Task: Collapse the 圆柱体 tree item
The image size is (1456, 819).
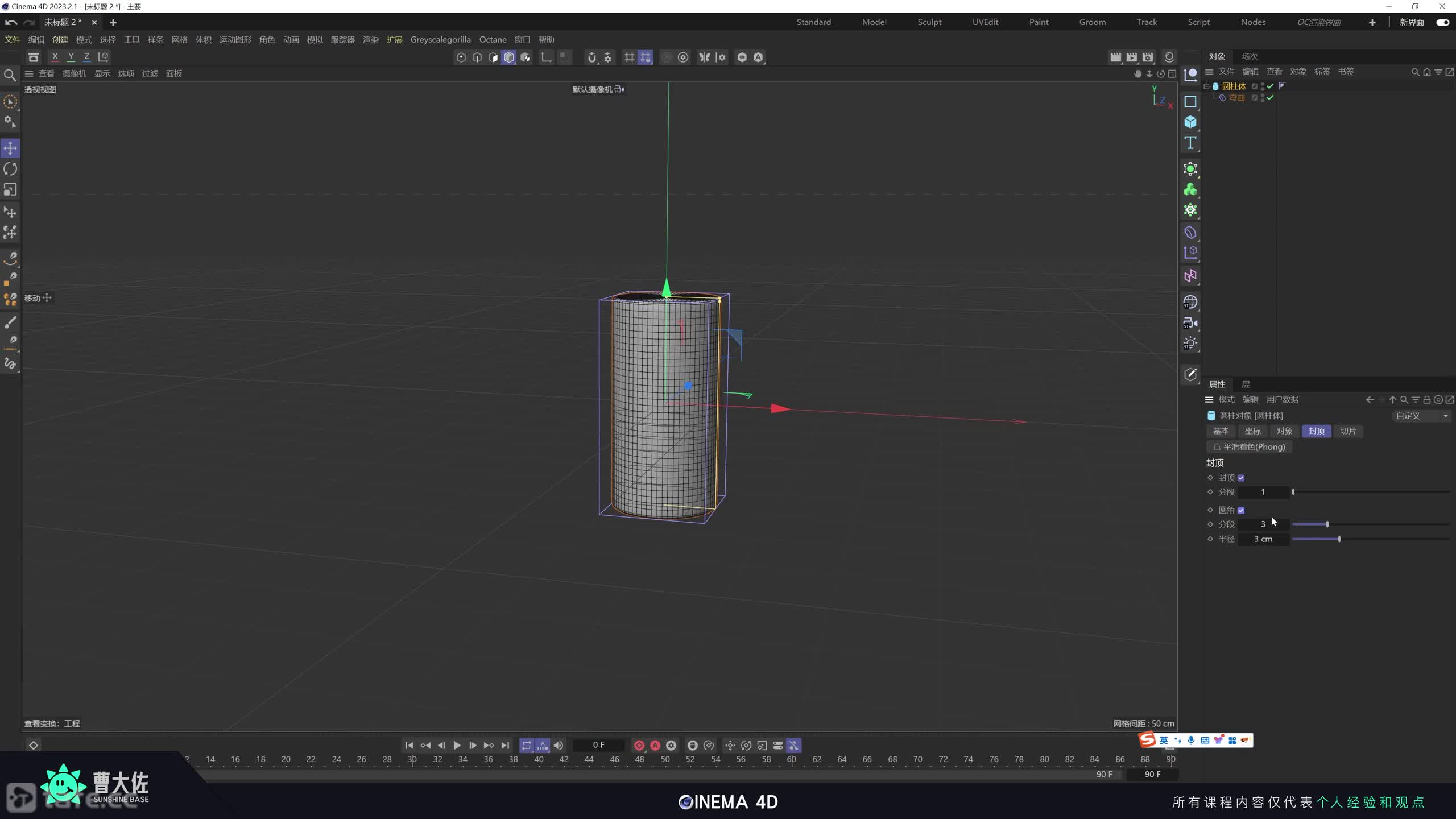Action: [x=1206, y=86]
